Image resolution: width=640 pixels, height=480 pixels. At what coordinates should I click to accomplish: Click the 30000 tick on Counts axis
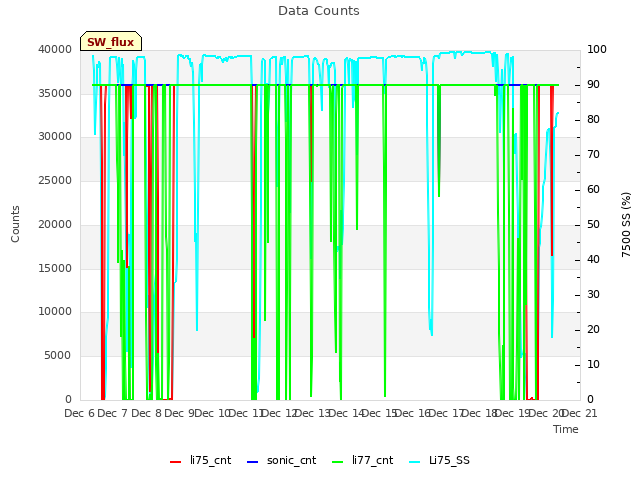click(x=55, y=137)
